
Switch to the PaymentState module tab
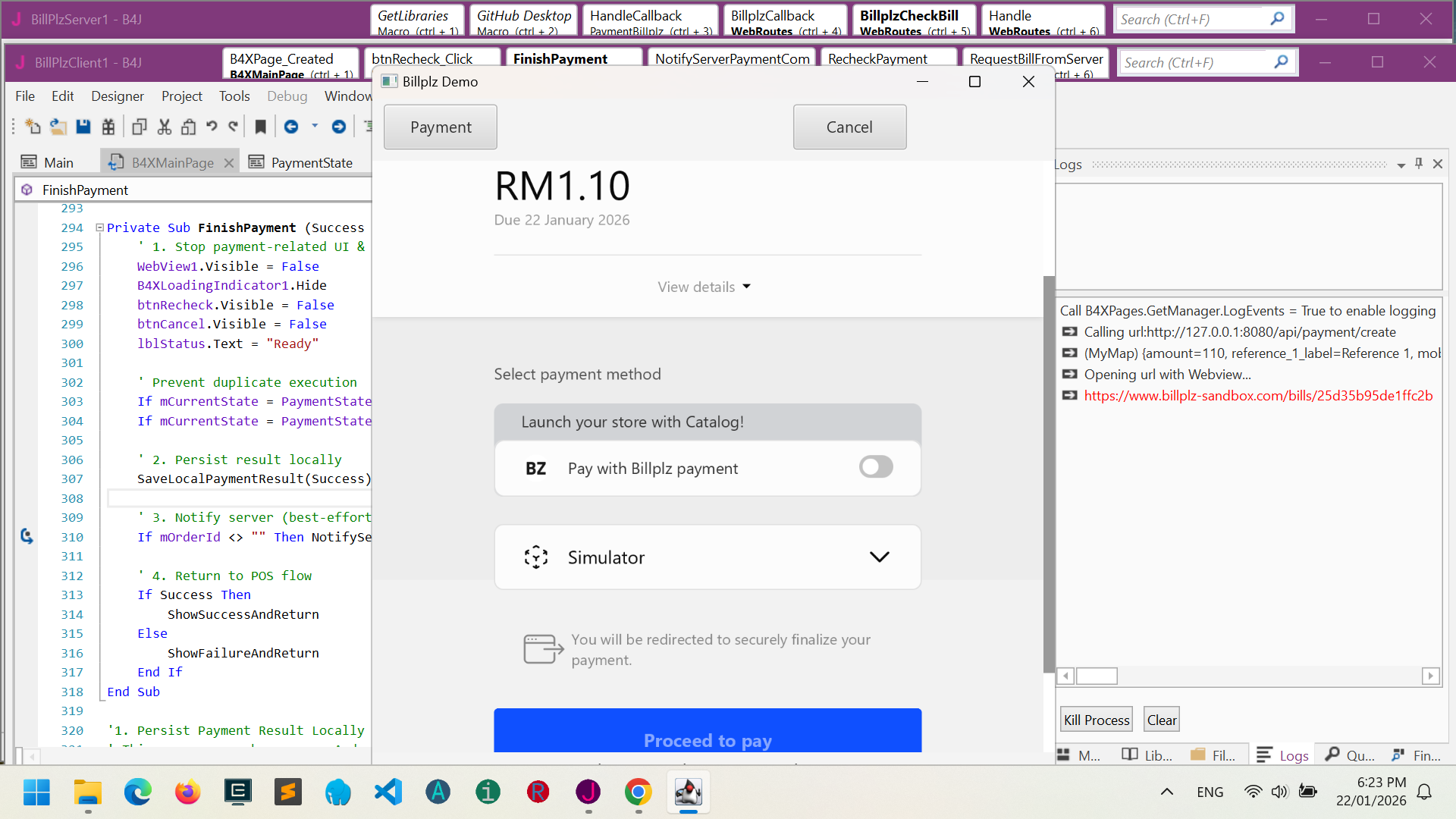click(301, 162)
